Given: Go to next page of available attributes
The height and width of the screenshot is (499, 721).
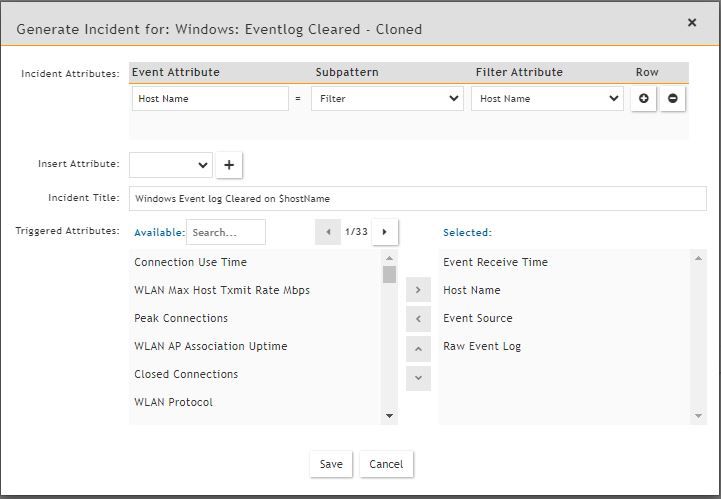Looking at the screenshot, I should coord(385,232).
